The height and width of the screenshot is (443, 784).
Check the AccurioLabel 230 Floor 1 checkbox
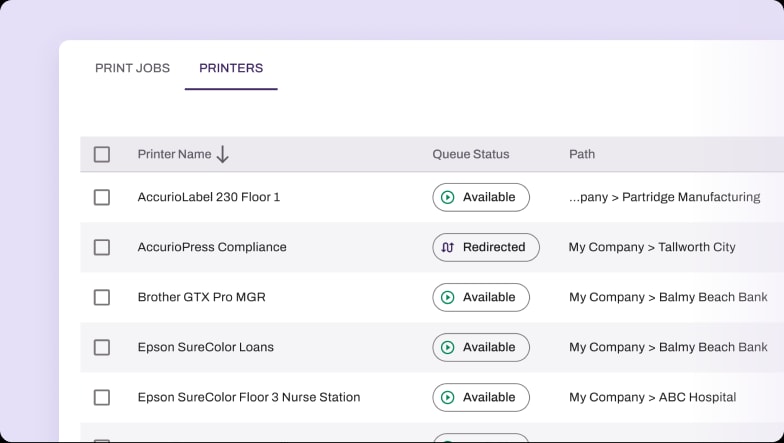click(102, 197)
